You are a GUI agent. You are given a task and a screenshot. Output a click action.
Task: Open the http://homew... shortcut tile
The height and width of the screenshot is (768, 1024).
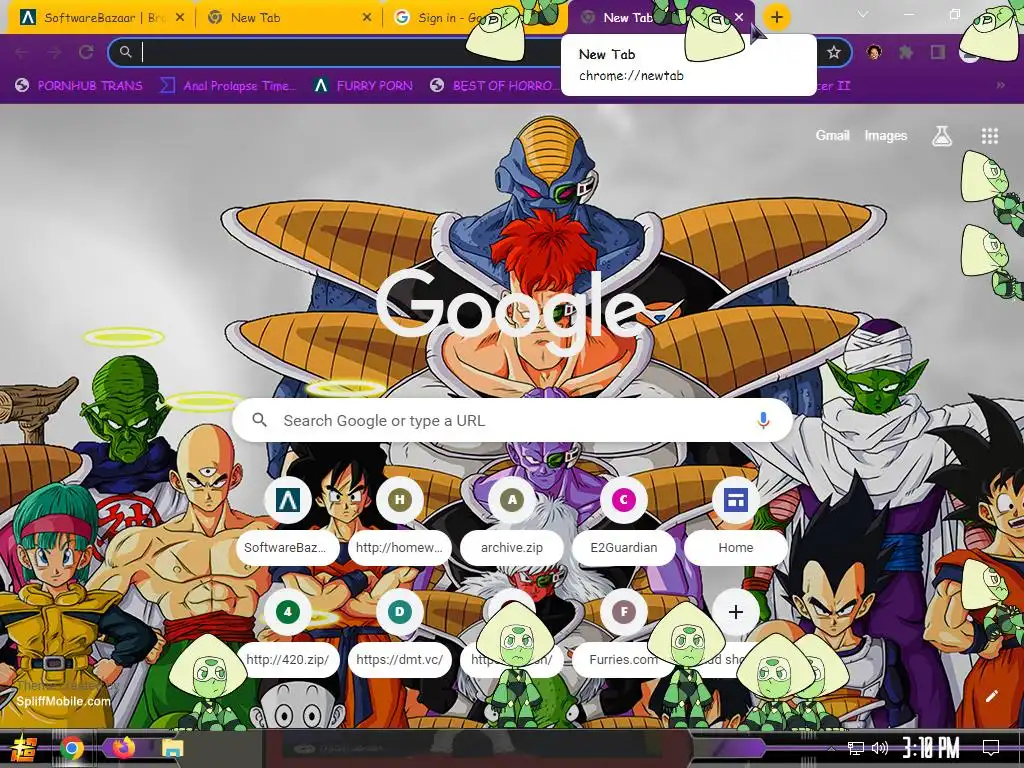pyautogui.click(x=400, y=522)
